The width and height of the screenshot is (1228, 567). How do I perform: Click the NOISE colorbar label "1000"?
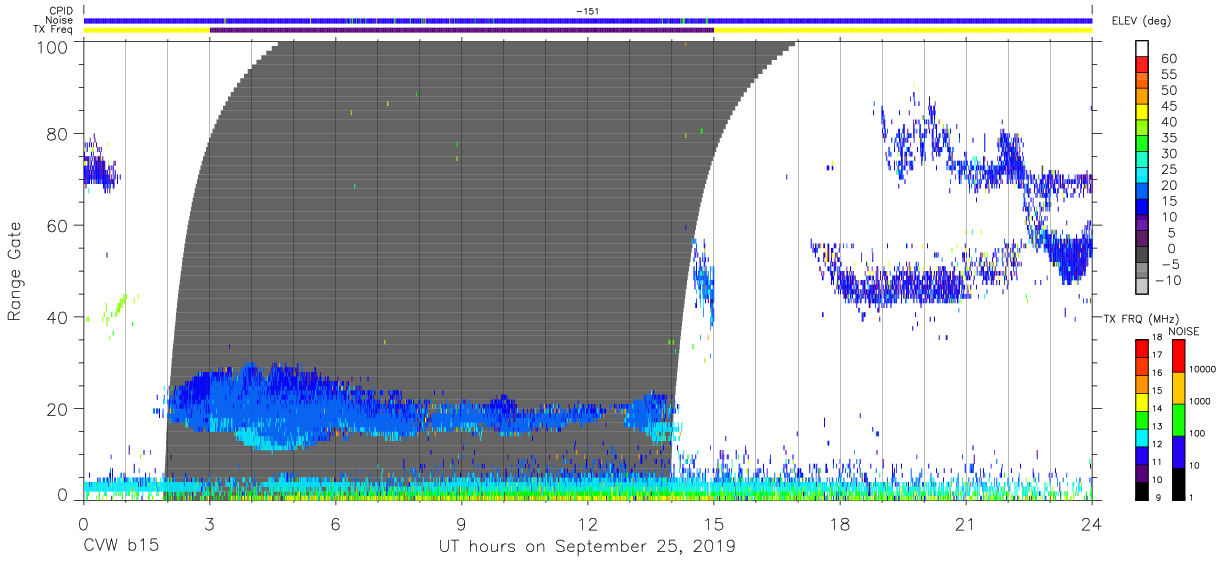(1202, 400)
